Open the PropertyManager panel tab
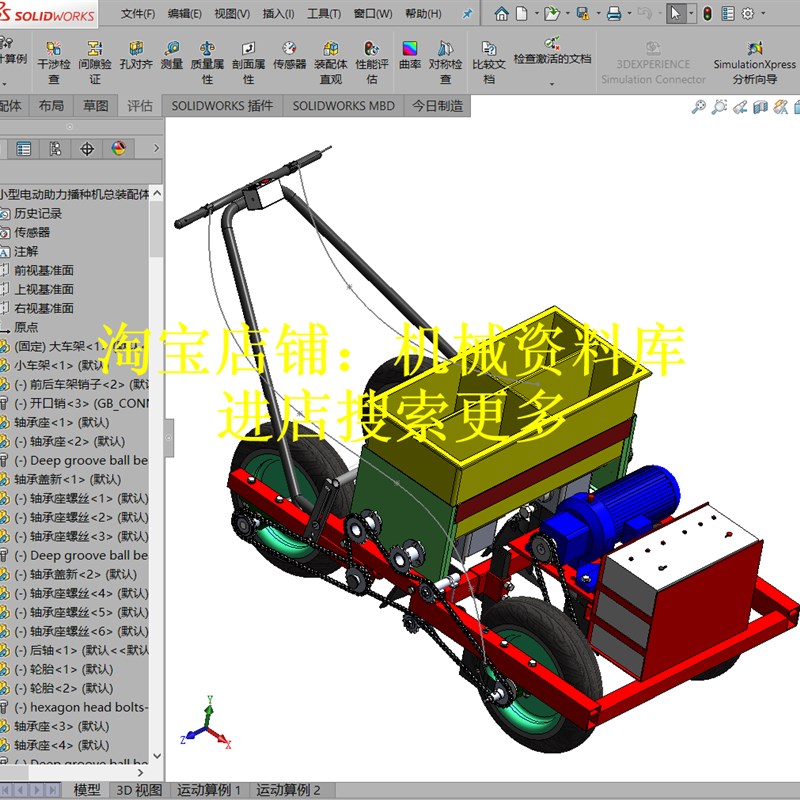 (23, 149)
